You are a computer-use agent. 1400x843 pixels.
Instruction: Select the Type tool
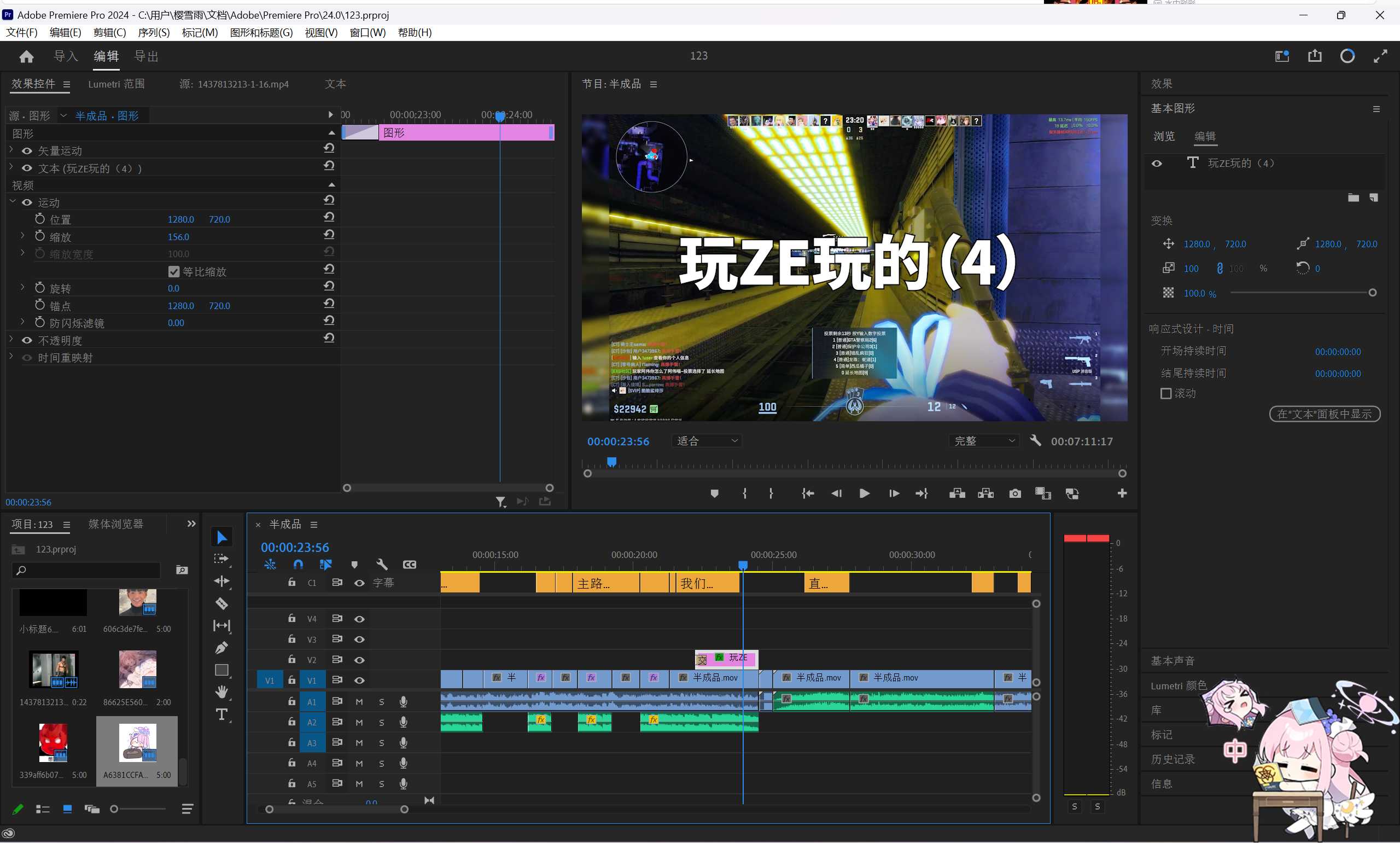pos(221,714)
